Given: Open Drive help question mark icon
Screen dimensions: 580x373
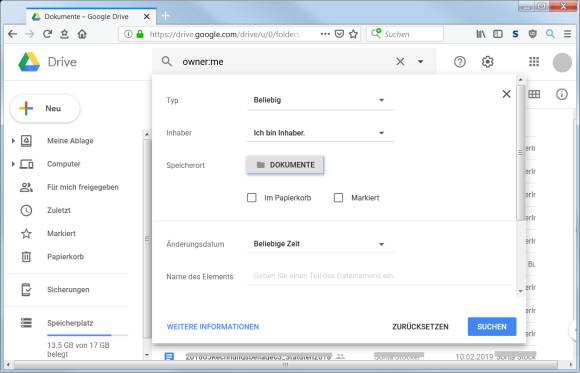Looking at the screenshot, I should pyautogui.click(x=460, y=62).
